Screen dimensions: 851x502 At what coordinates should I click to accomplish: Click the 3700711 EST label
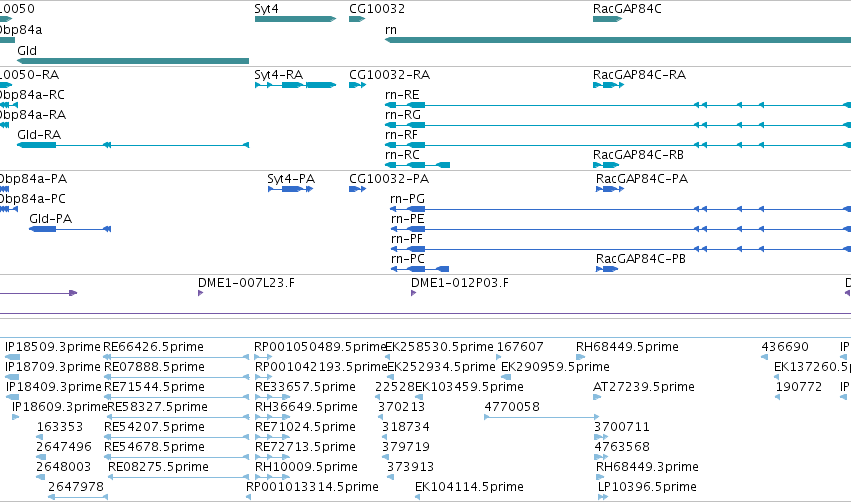(621, 427)
